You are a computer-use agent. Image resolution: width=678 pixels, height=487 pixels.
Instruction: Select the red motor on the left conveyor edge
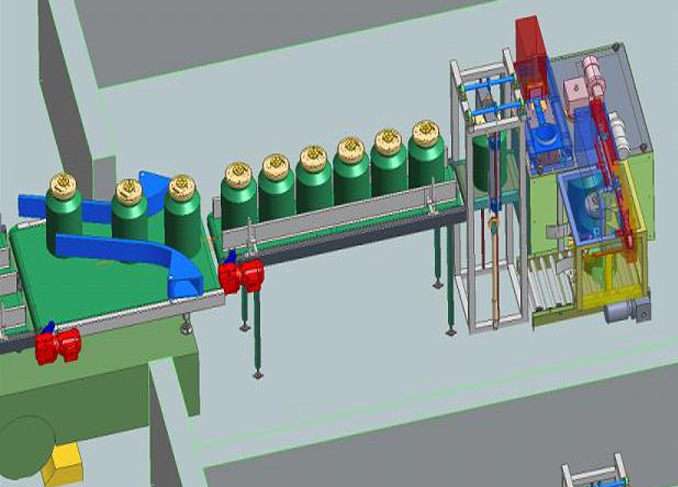[x=58, y=345]
